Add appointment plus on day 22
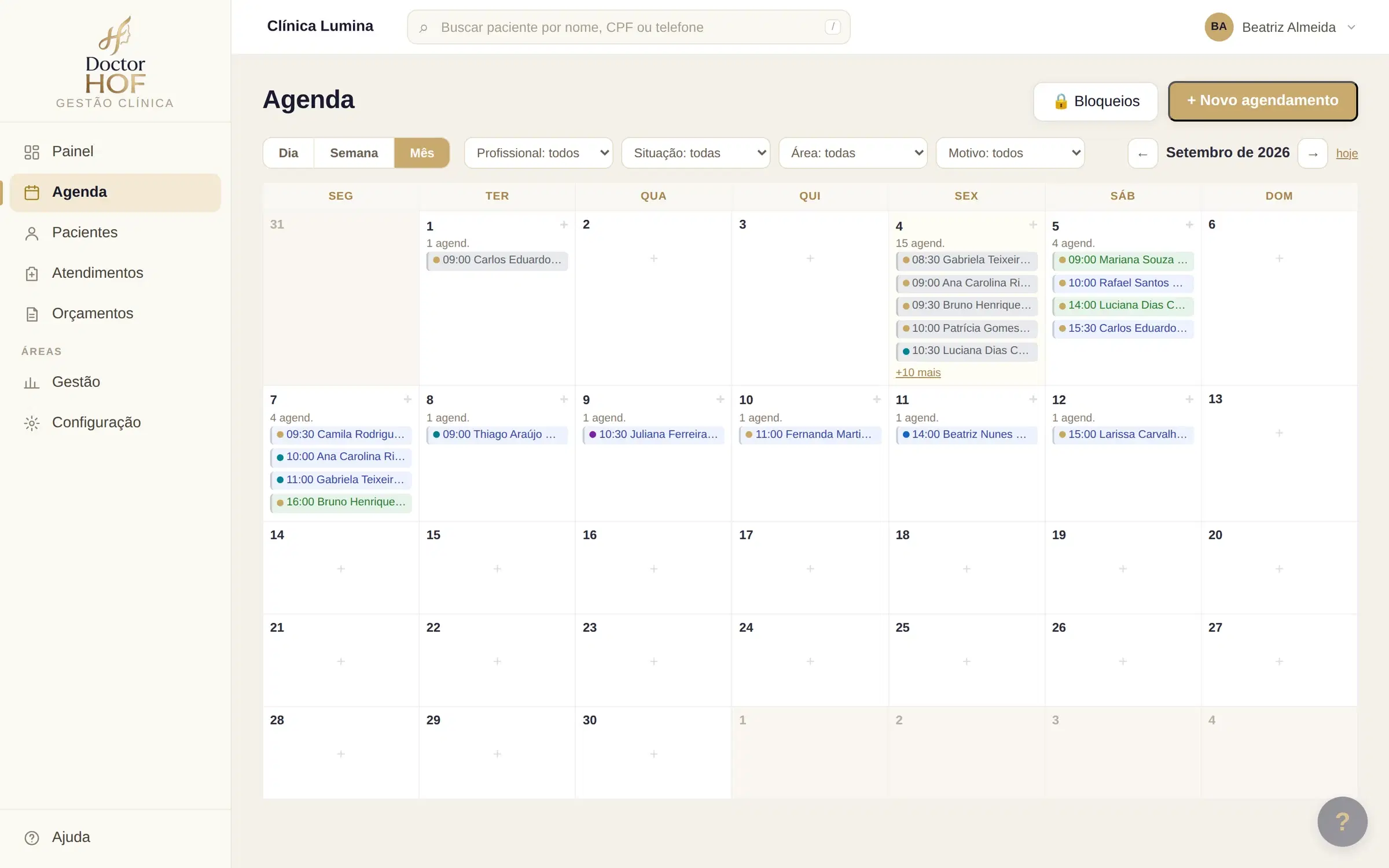Image resolution: width=1389 pixels, height=868 pixels. (497, 661)
